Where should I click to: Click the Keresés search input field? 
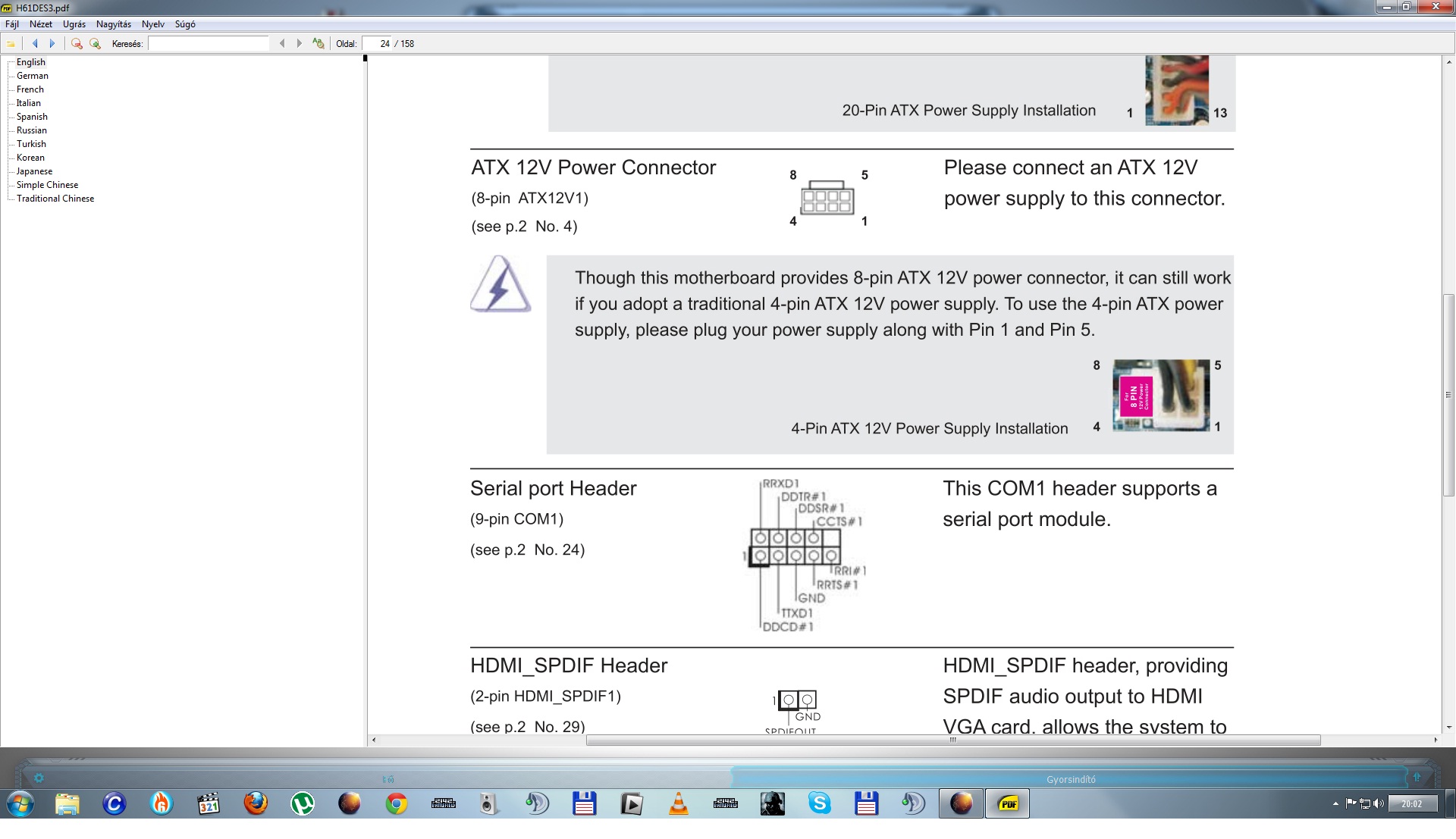pos(209,44)
